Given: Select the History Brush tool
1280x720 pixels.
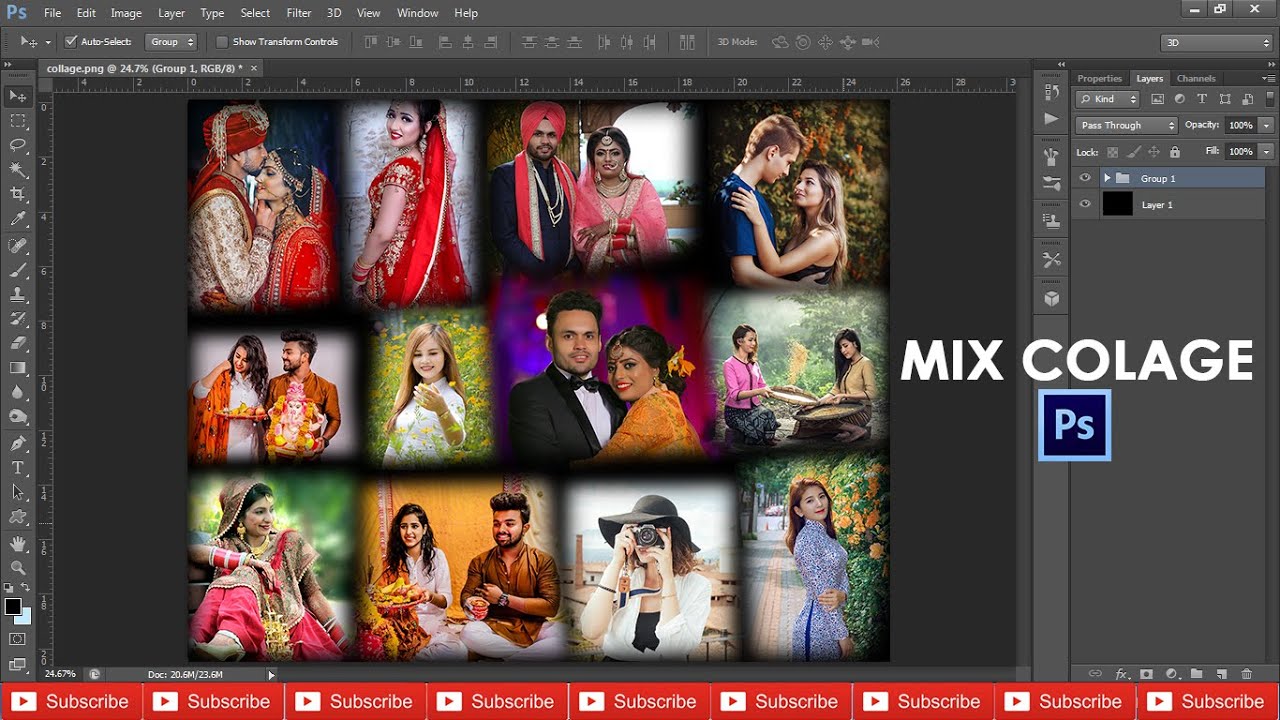Looking at the screenshot, I should (18, 319).
